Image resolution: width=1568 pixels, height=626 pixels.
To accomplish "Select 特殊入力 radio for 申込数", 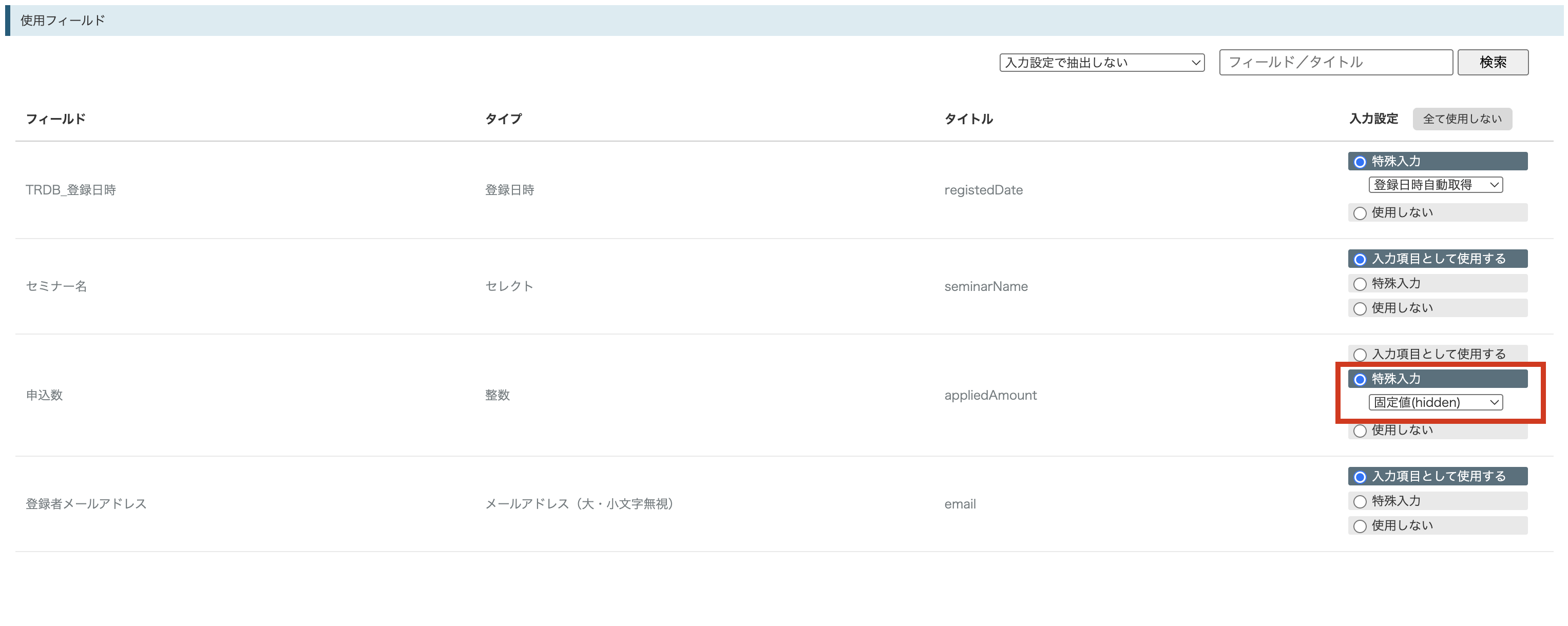I will pos(1360,379).
